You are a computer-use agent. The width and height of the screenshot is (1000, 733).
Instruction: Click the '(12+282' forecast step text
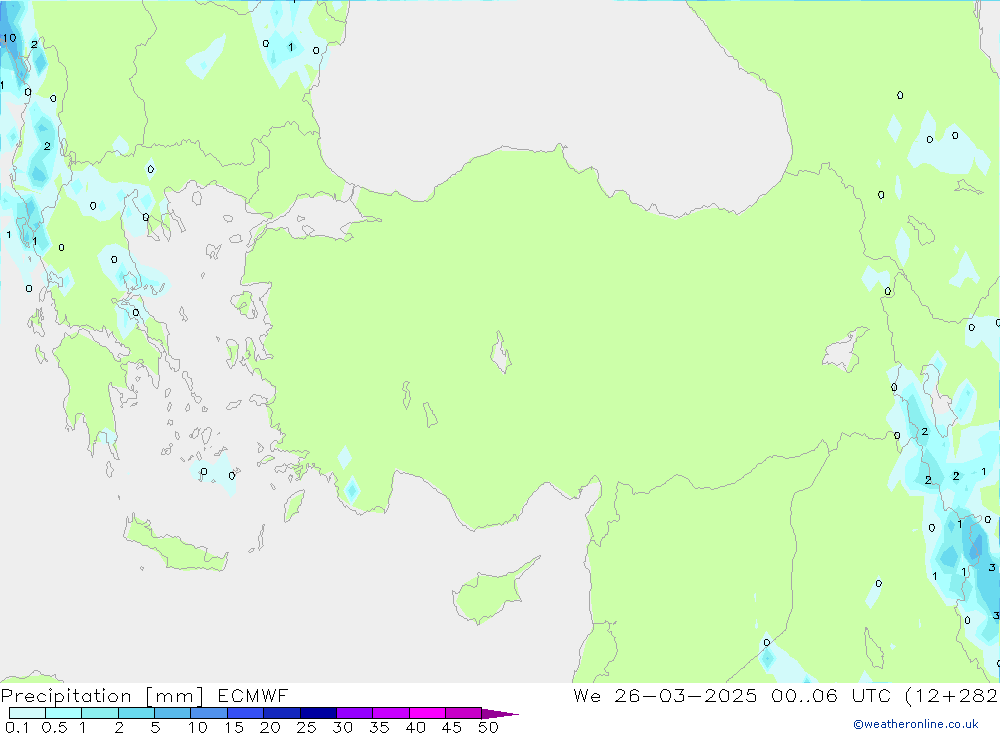pos(952,695)
